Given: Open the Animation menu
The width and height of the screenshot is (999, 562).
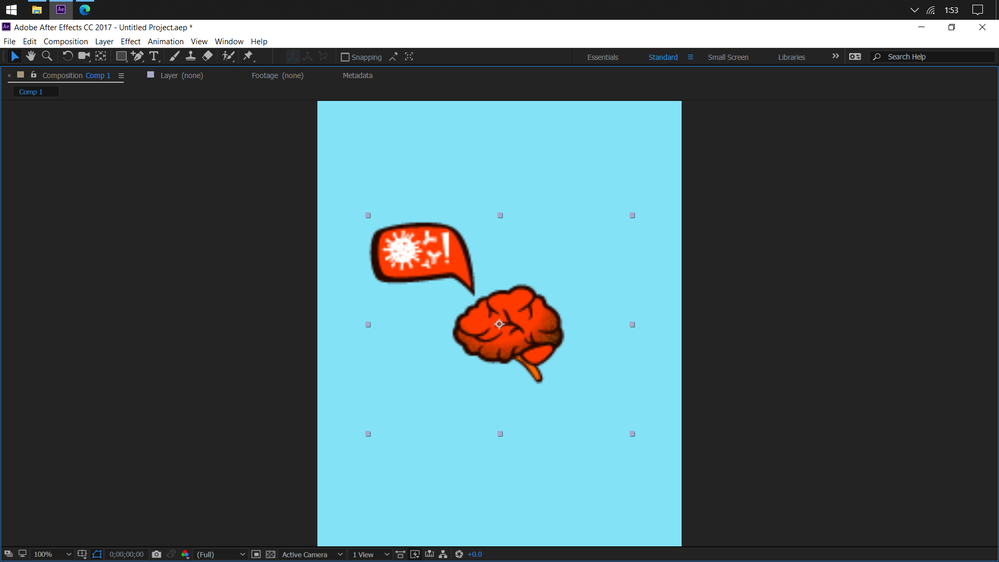Looking at the screenshot, I should (x=166, y=41).
